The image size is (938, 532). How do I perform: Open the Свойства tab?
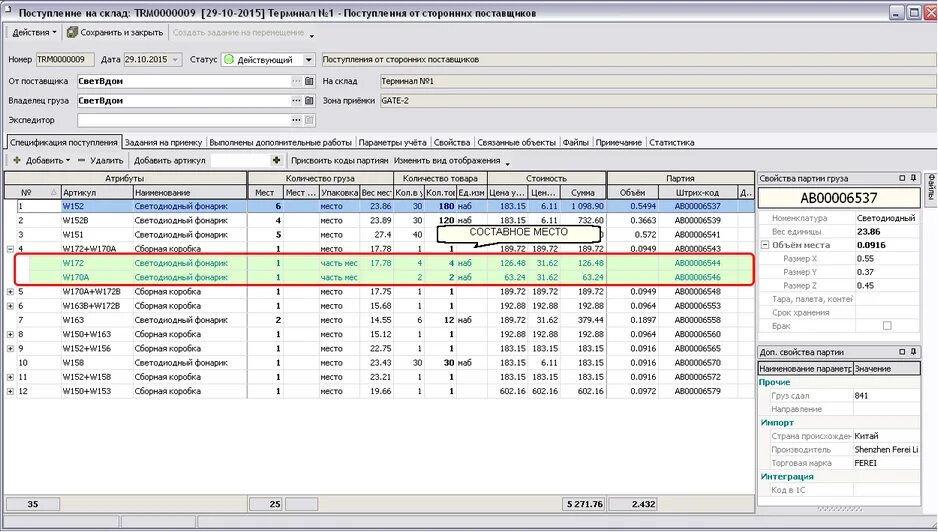[452, 142]
